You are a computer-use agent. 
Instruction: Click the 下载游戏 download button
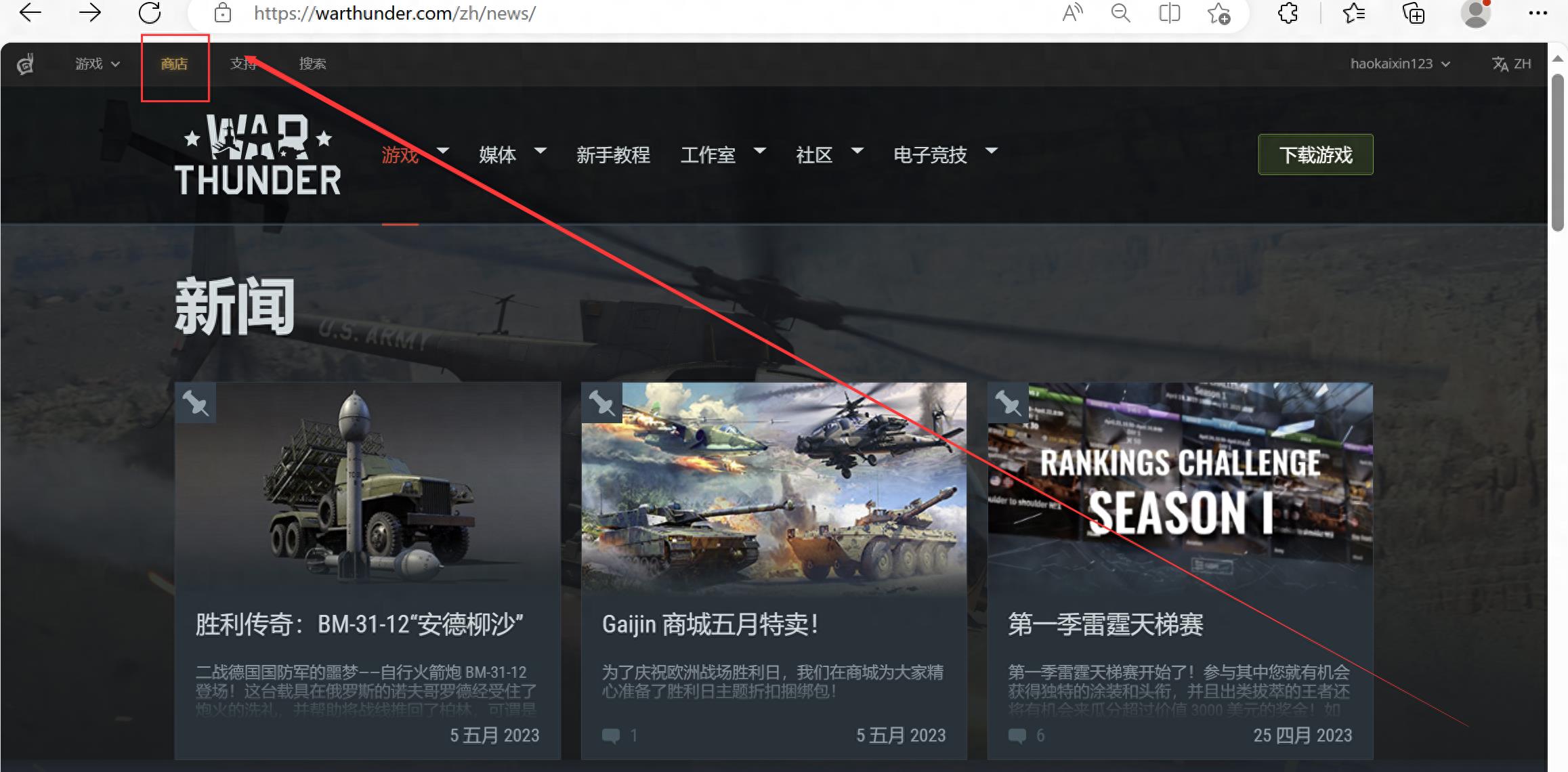point(1315,154)
